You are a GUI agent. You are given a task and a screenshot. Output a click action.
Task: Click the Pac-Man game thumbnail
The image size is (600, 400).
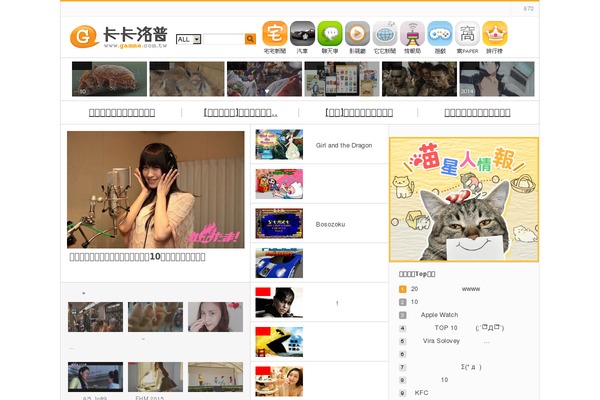click(278, 341)
